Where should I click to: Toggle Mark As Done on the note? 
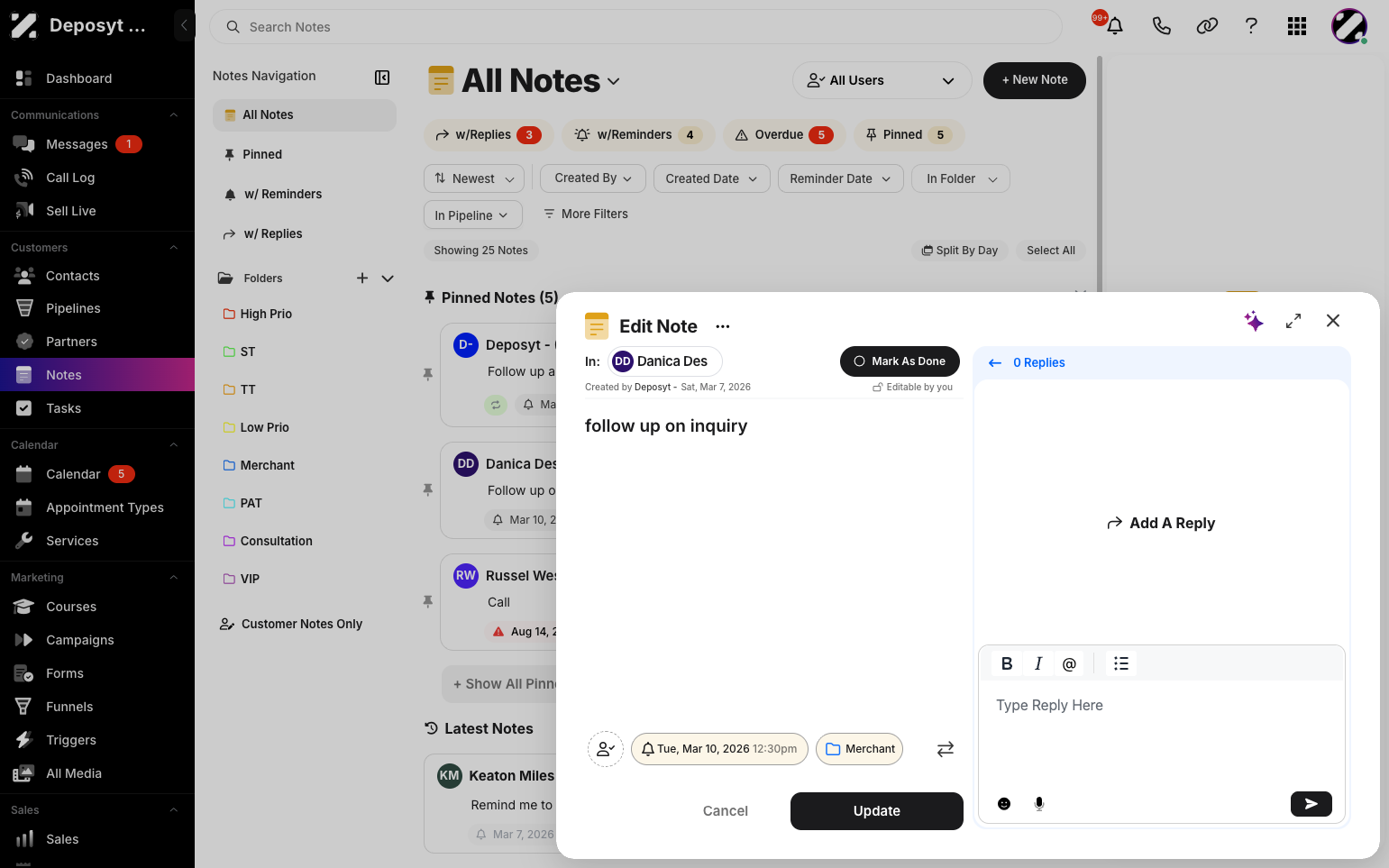point(900,361)
